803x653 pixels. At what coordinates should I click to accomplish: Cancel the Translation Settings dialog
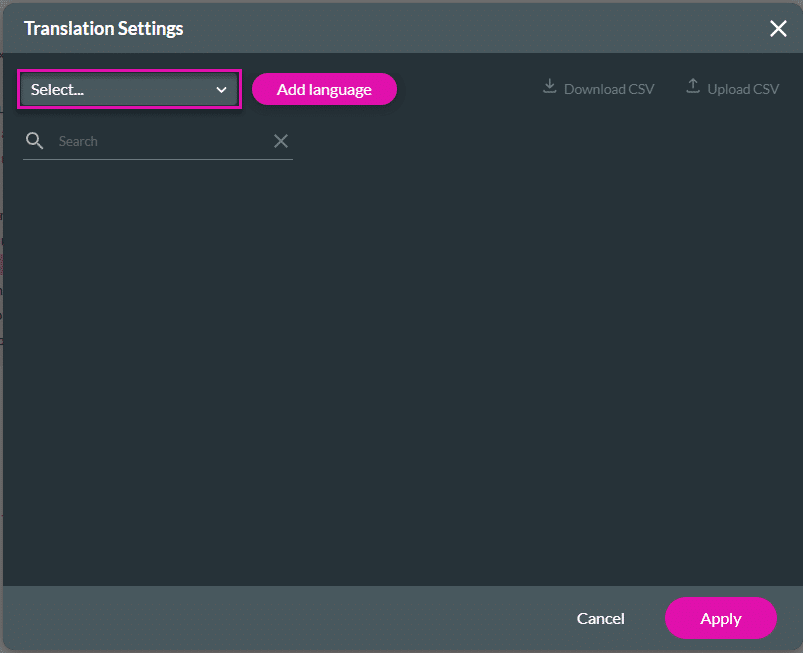[x=600, y=618]
